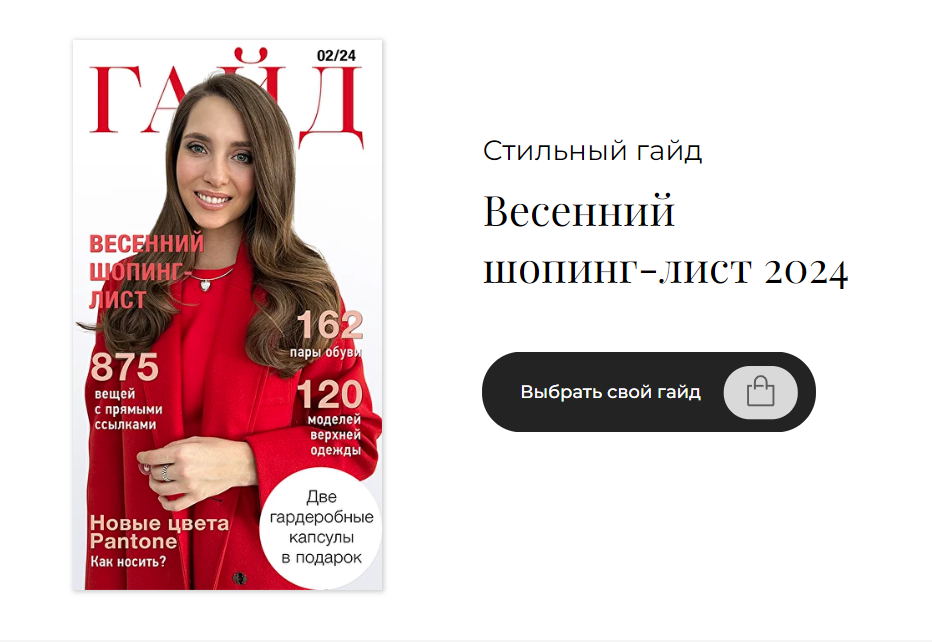The width and height of the screenshot is (932, 642).
Task: Click the shopping bag icon
Action: pyautogui.click(x=760, y=392)
